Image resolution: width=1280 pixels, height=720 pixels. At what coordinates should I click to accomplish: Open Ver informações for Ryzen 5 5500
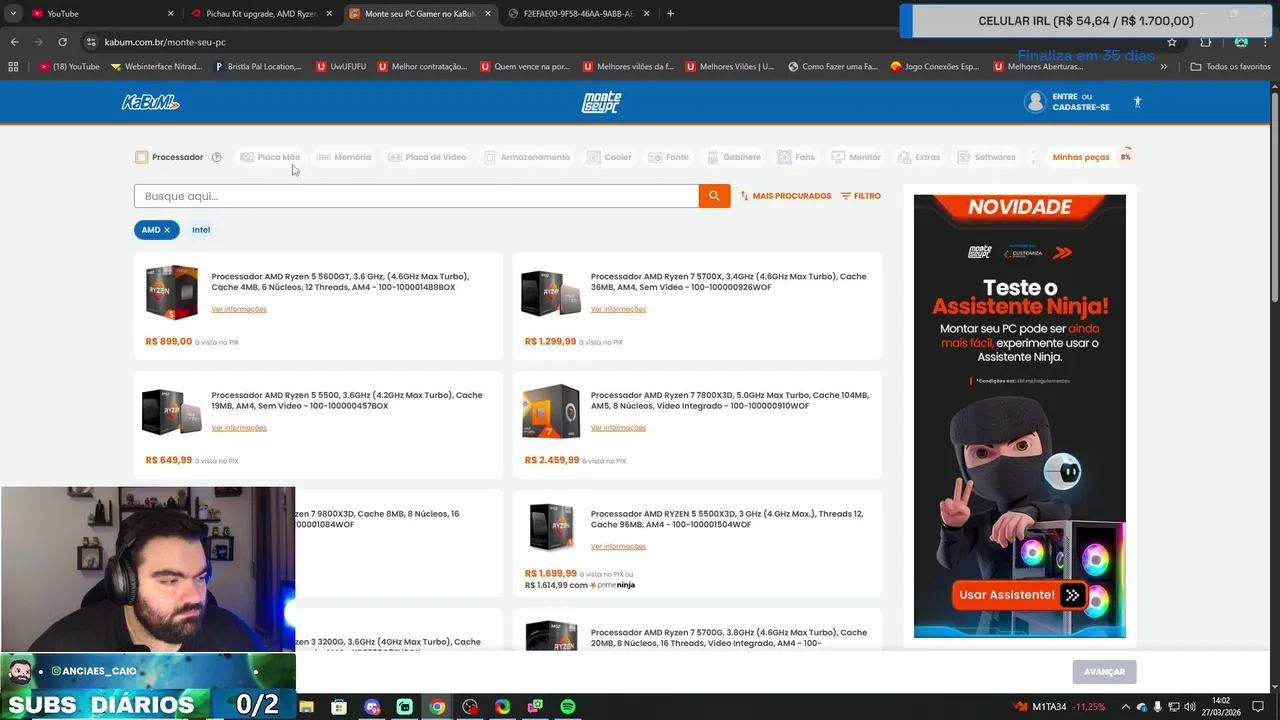point(239,428)
